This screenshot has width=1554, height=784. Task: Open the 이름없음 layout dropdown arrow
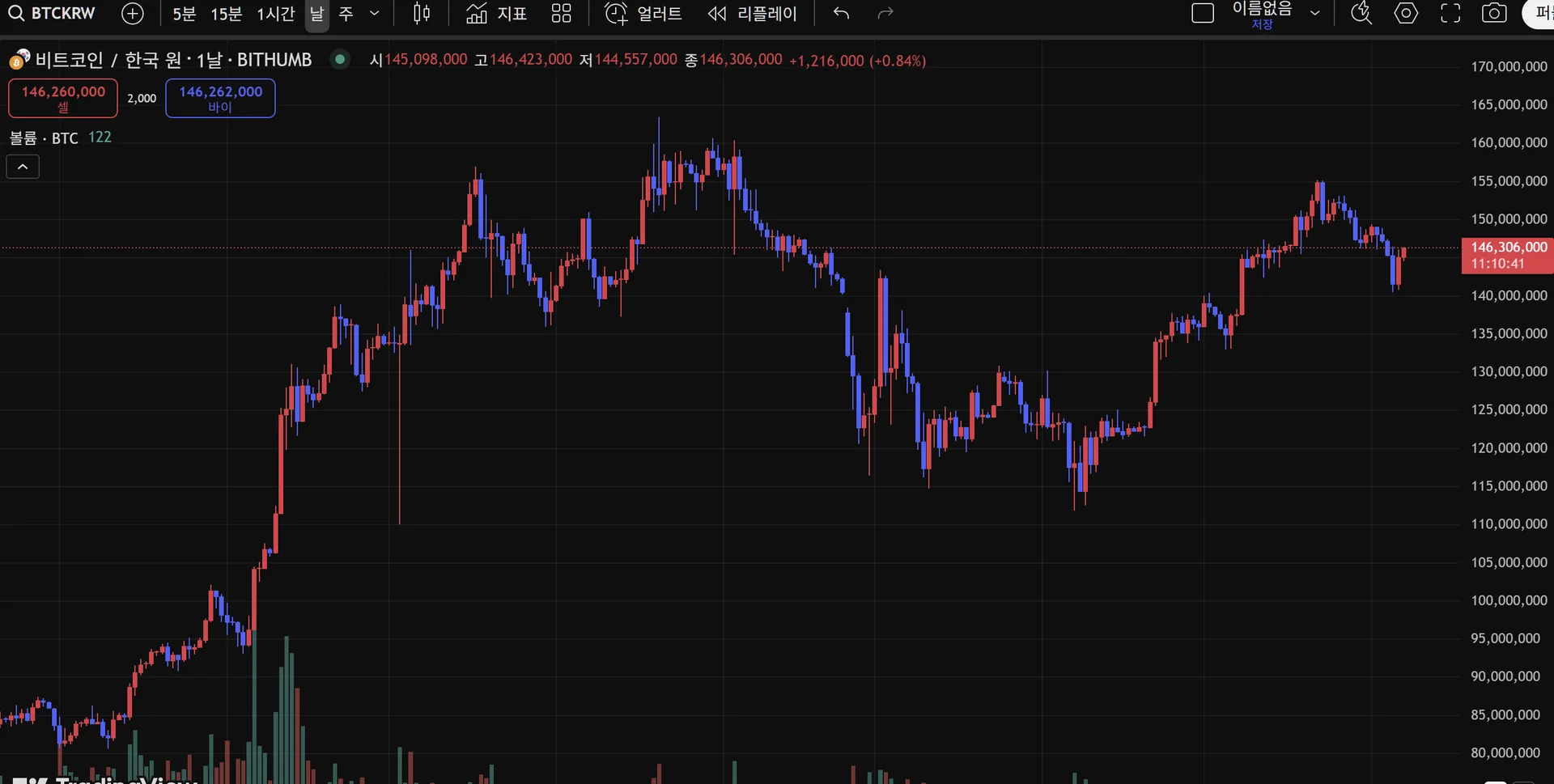(1315, 14)
